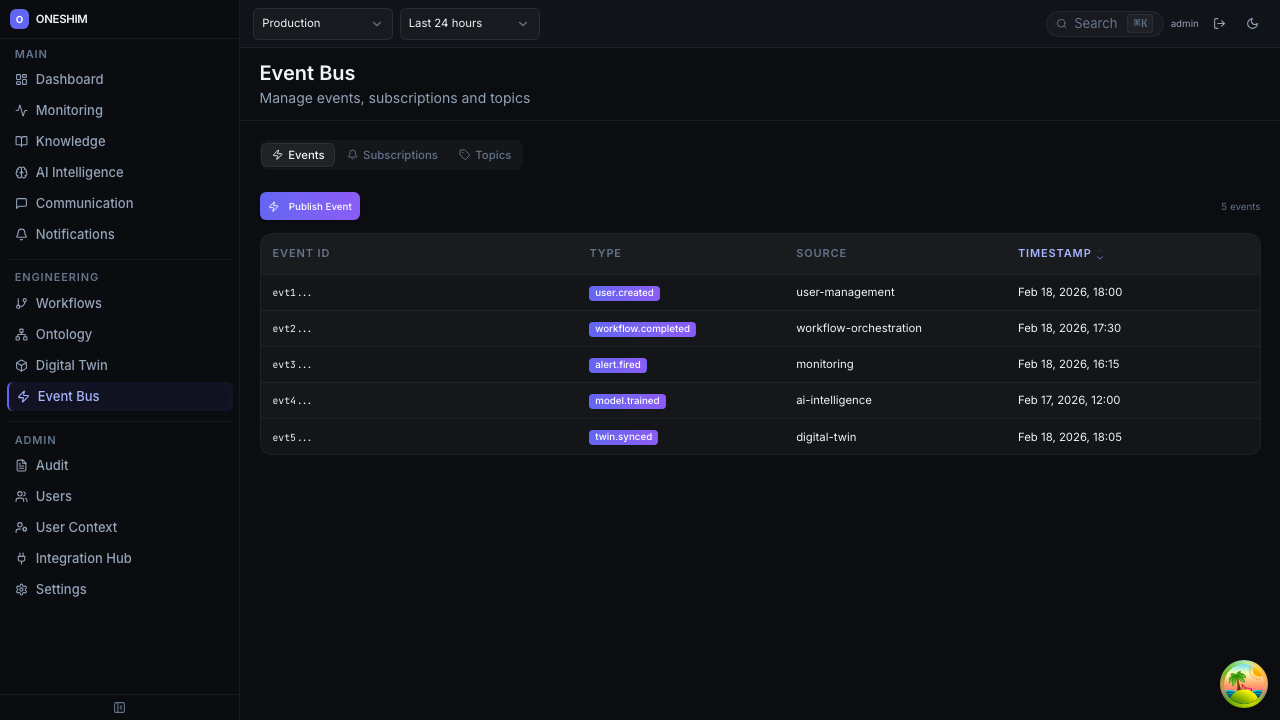Viewport: 1280px width, 720px height.
Task: Open the Integration Hub from the sidebar
Action: 83,558
